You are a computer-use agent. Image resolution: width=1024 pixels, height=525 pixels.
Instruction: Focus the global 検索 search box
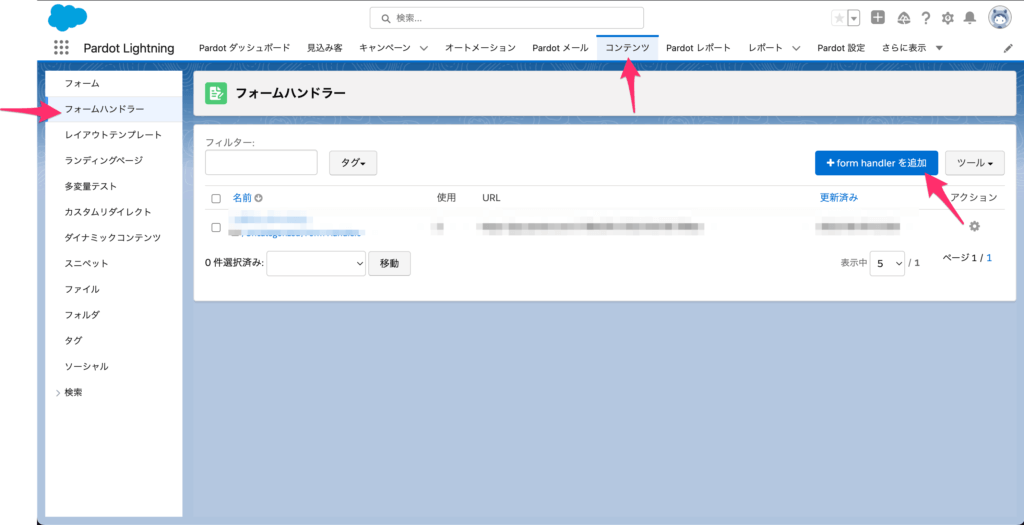(506, 18)
